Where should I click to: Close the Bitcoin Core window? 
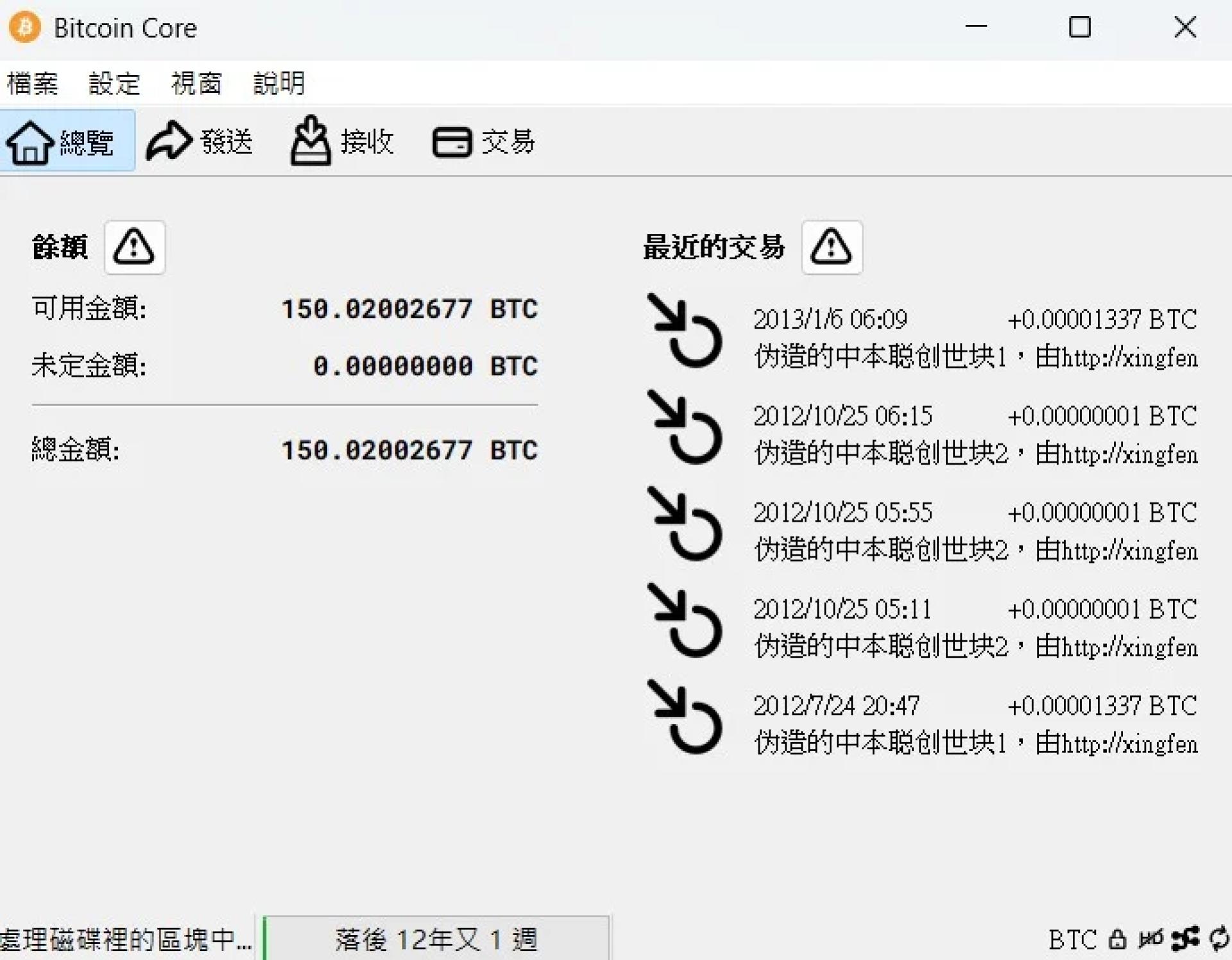[1185, 27]
